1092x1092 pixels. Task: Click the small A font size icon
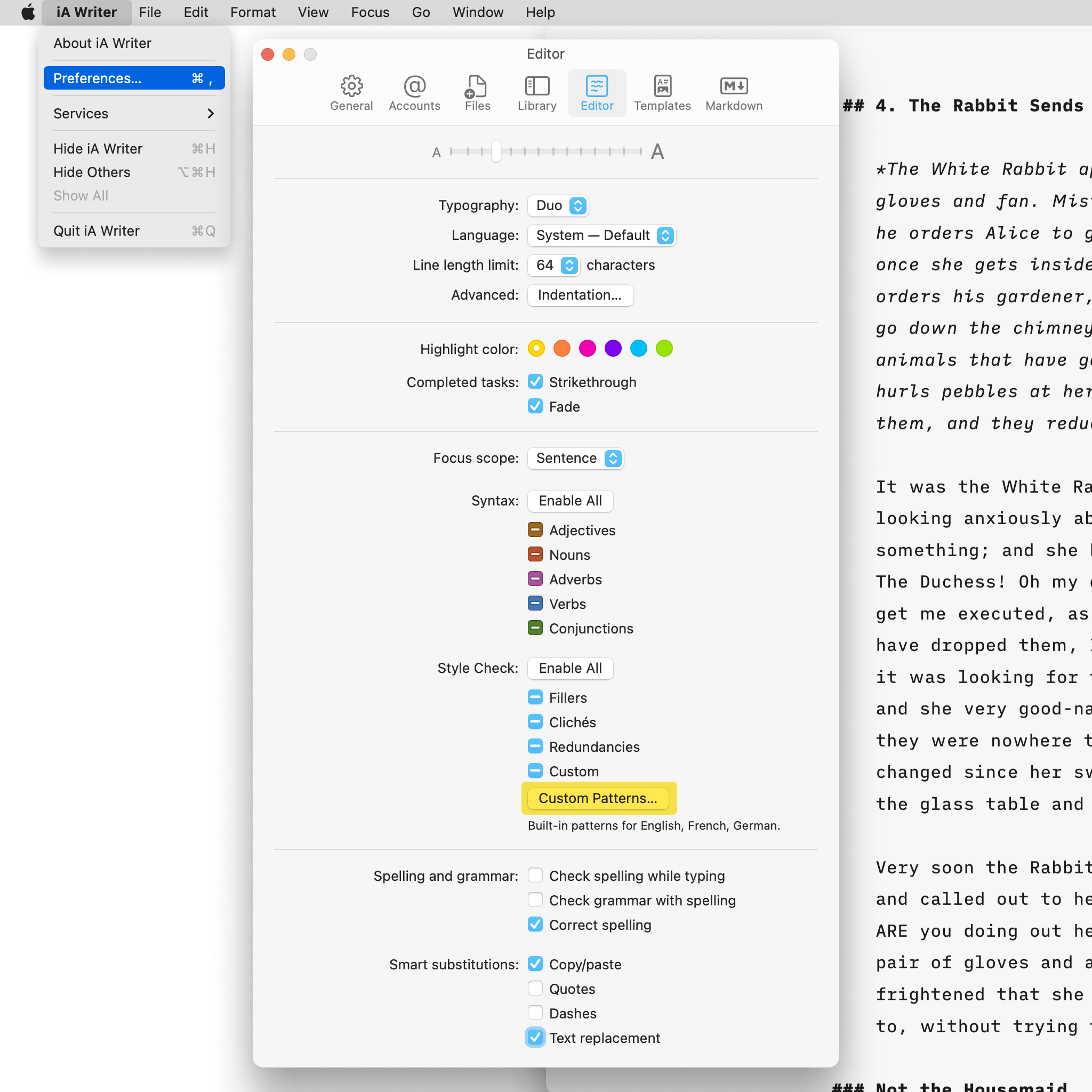coord(436,152)
